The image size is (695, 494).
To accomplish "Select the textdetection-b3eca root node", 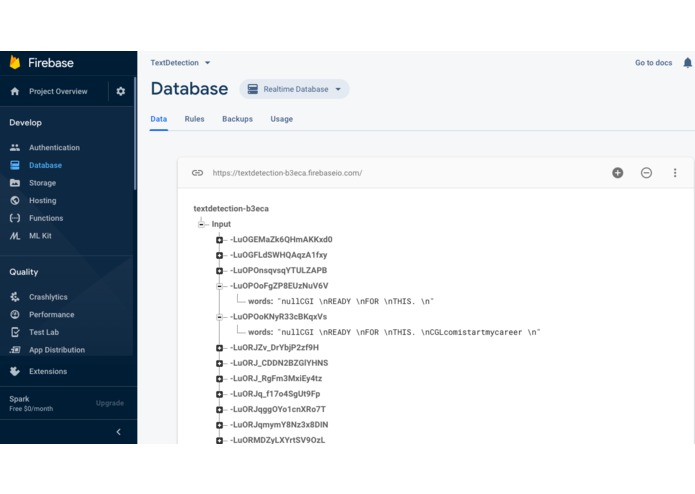I will [x=231, y=209].
